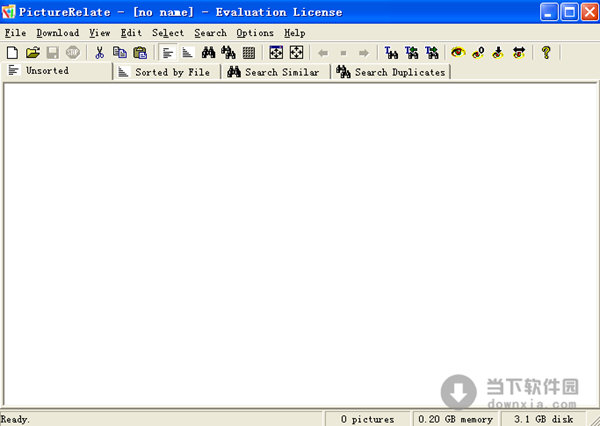Image resolution: width=600 pixels, height=426 pixels.
Task: Open the Select menu
Action: (x=168, y=33)
